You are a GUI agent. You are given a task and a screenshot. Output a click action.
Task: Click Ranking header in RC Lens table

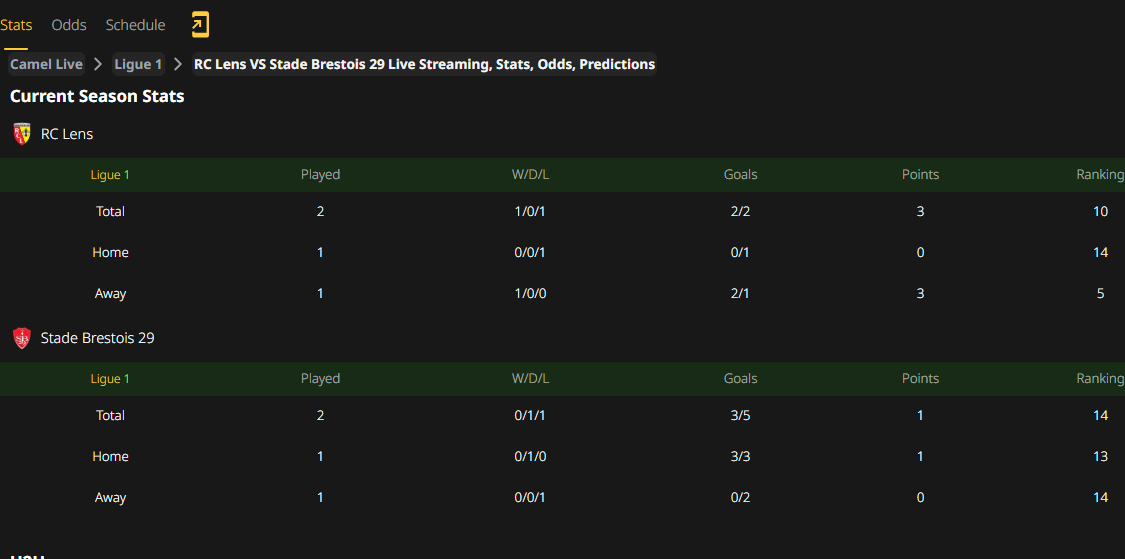[x=1100, y=174]
